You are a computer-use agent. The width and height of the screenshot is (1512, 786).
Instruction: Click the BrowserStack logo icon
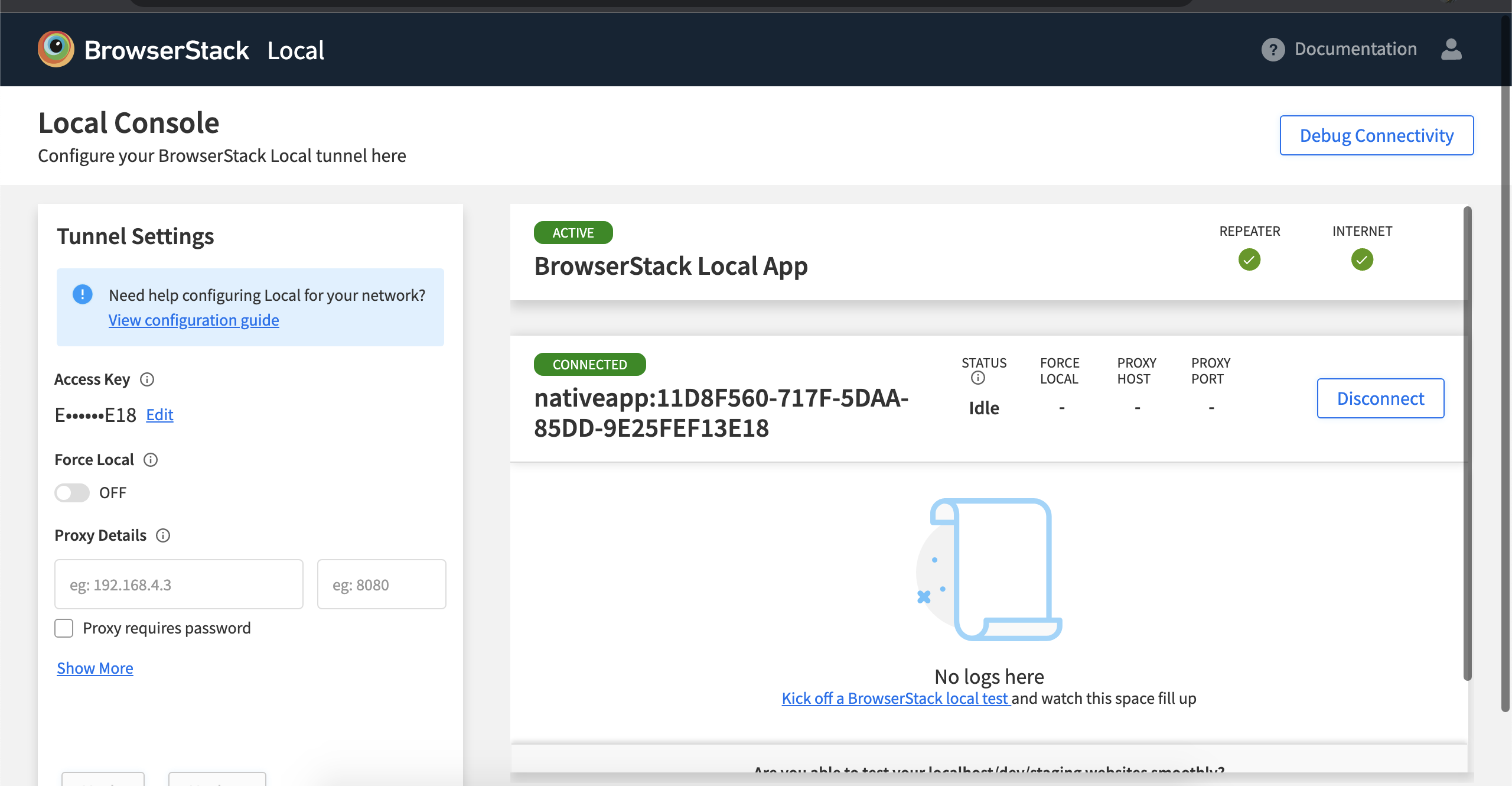click(x=56, y=49)
